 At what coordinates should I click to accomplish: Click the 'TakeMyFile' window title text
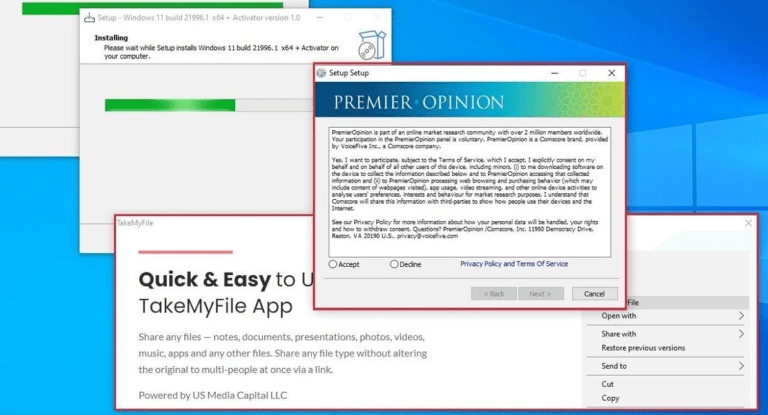(x=135, y=223)
